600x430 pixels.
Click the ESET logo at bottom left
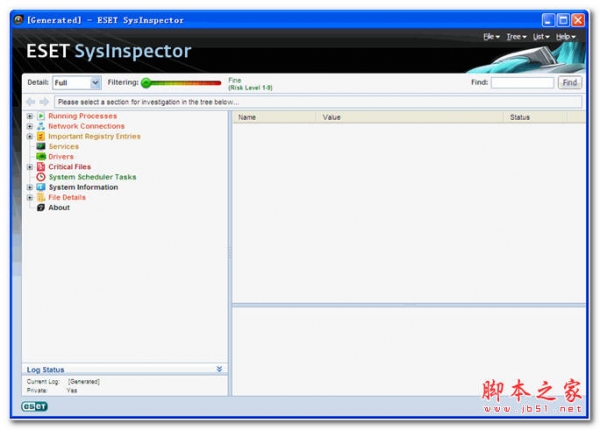(x=34, y=406)
